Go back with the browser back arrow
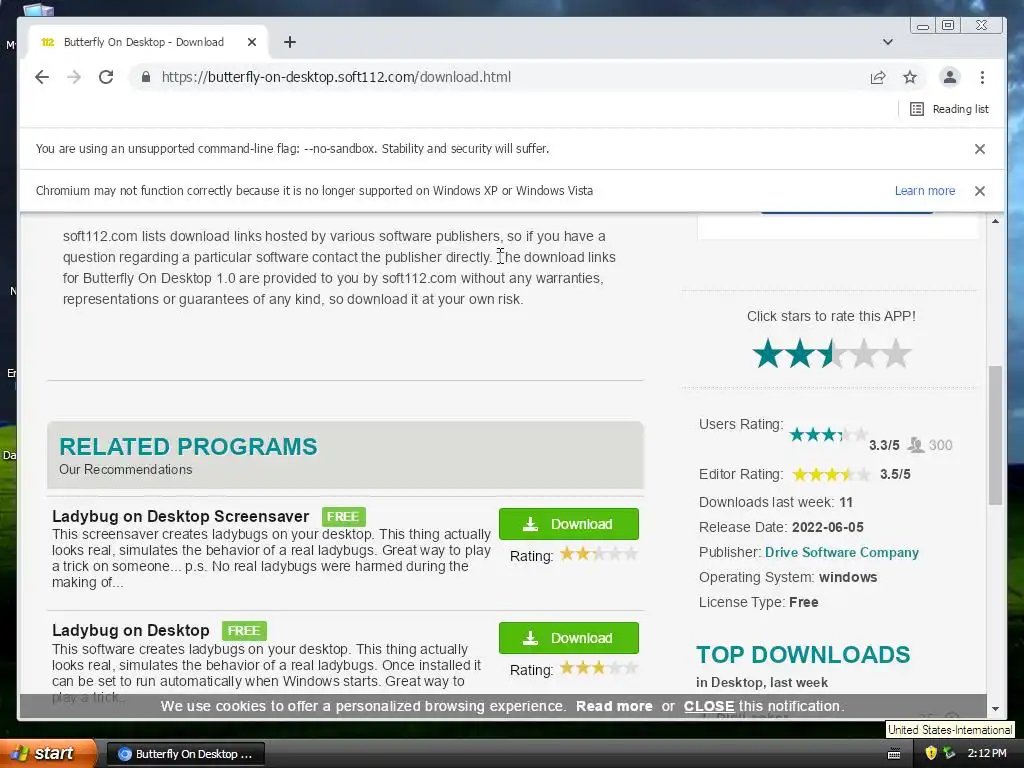This screenshot has width=1024, height=768. [x=42, y=77]
